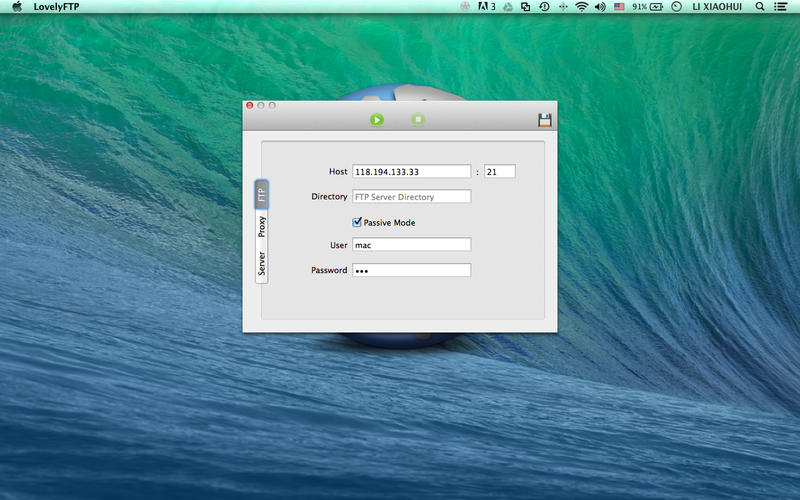Switch to the Server tab
The width and height of the screenshot is (800, 500).
point(262,264)
